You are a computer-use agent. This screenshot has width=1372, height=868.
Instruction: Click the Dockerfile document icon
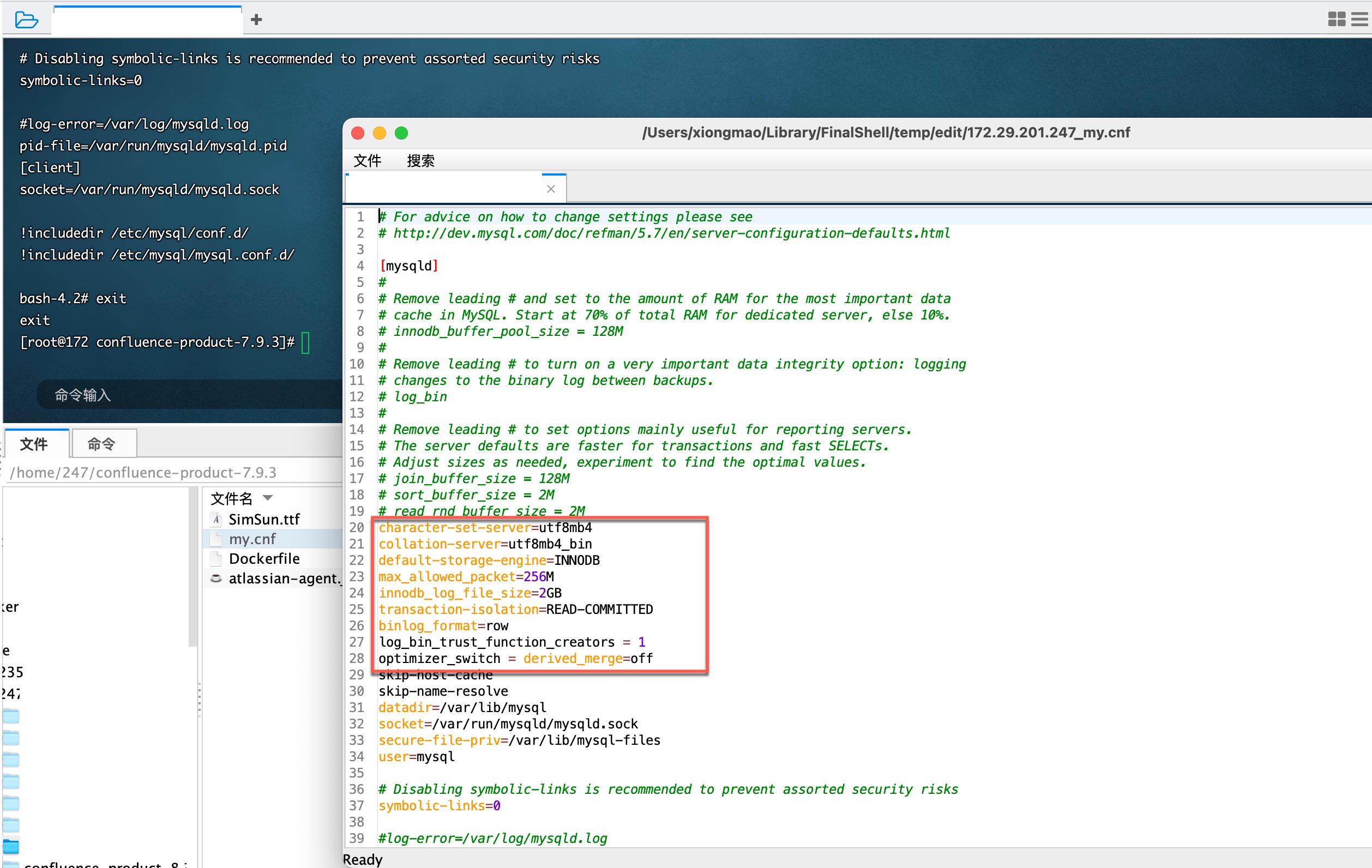click(x=216, y=559)
